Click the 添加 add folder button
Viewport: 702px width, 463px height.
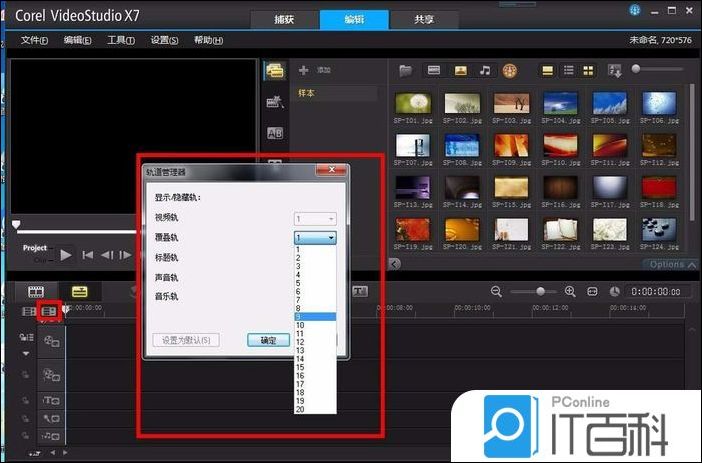pos(314,70)
